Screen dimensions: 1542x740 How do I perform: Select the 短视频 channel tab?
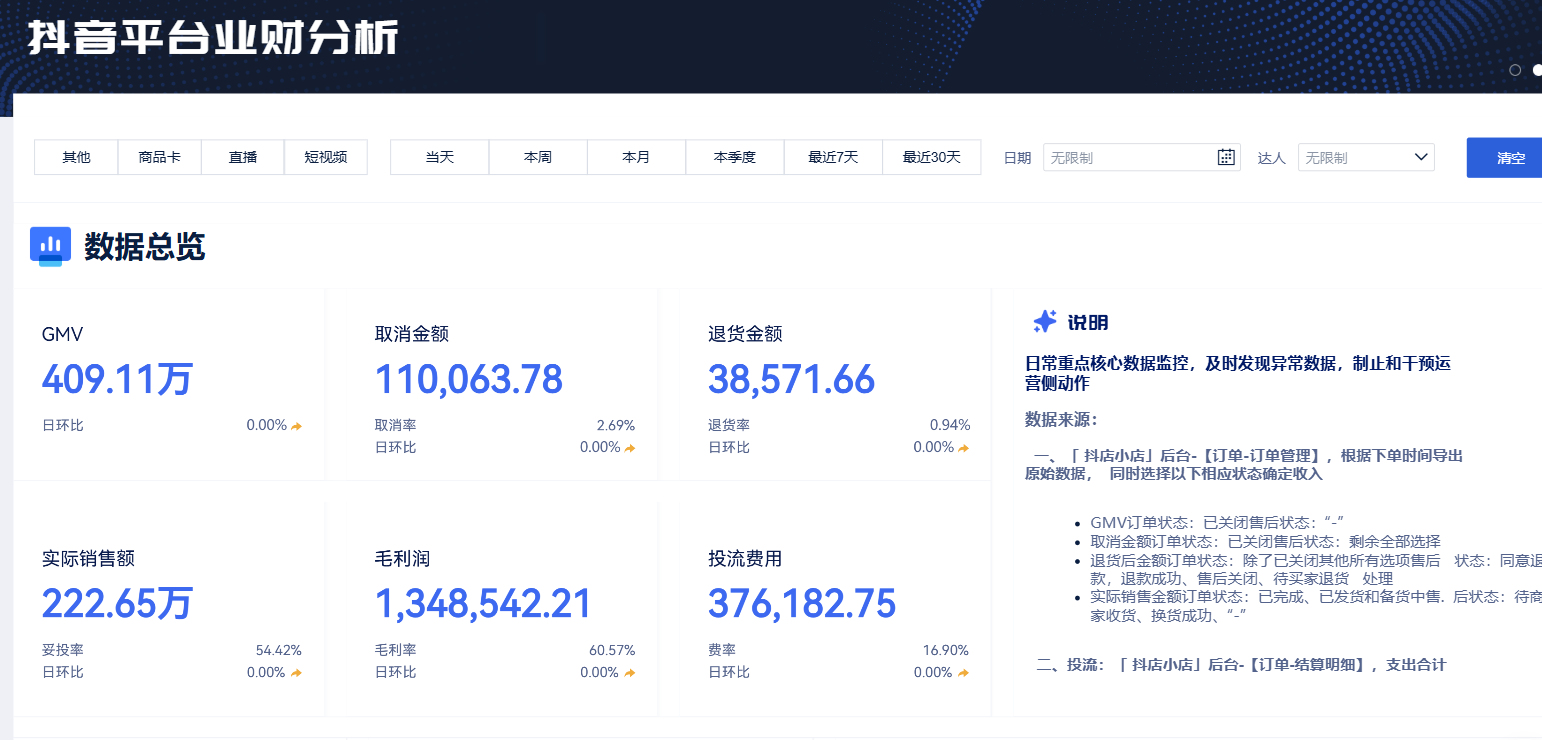326,157
